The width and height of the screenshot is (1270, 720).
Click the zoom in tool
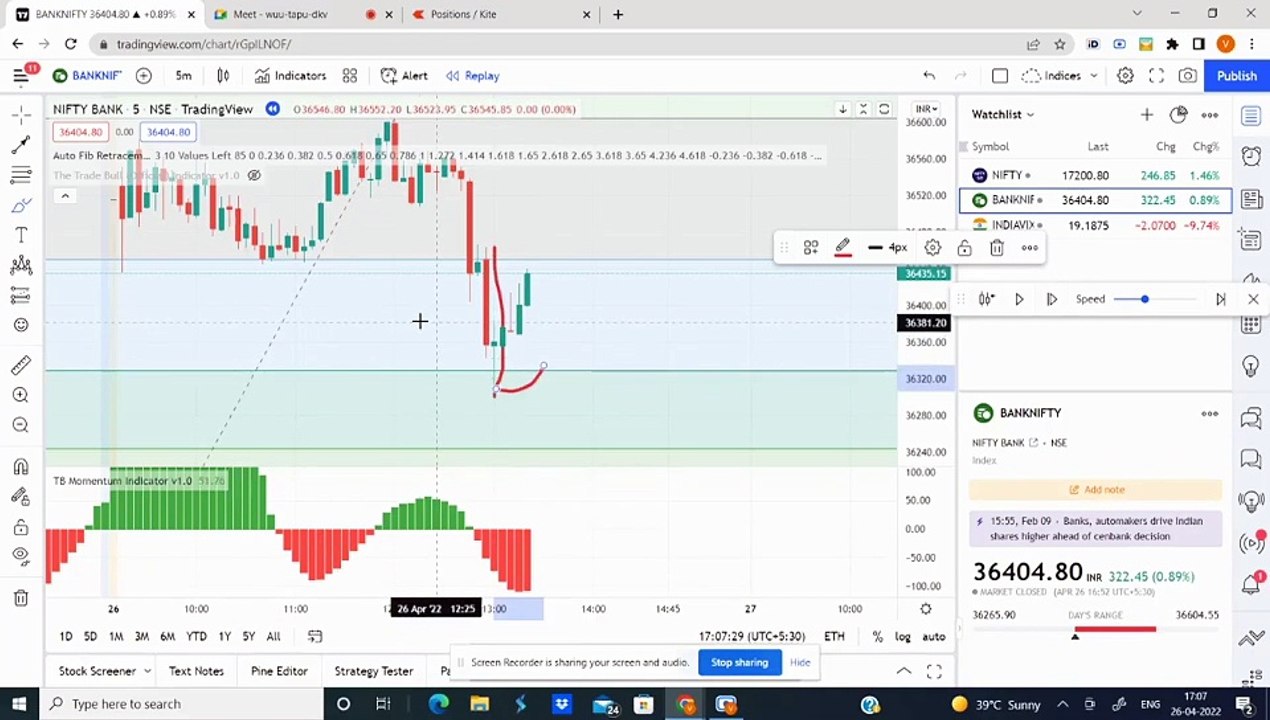[20, 395]
